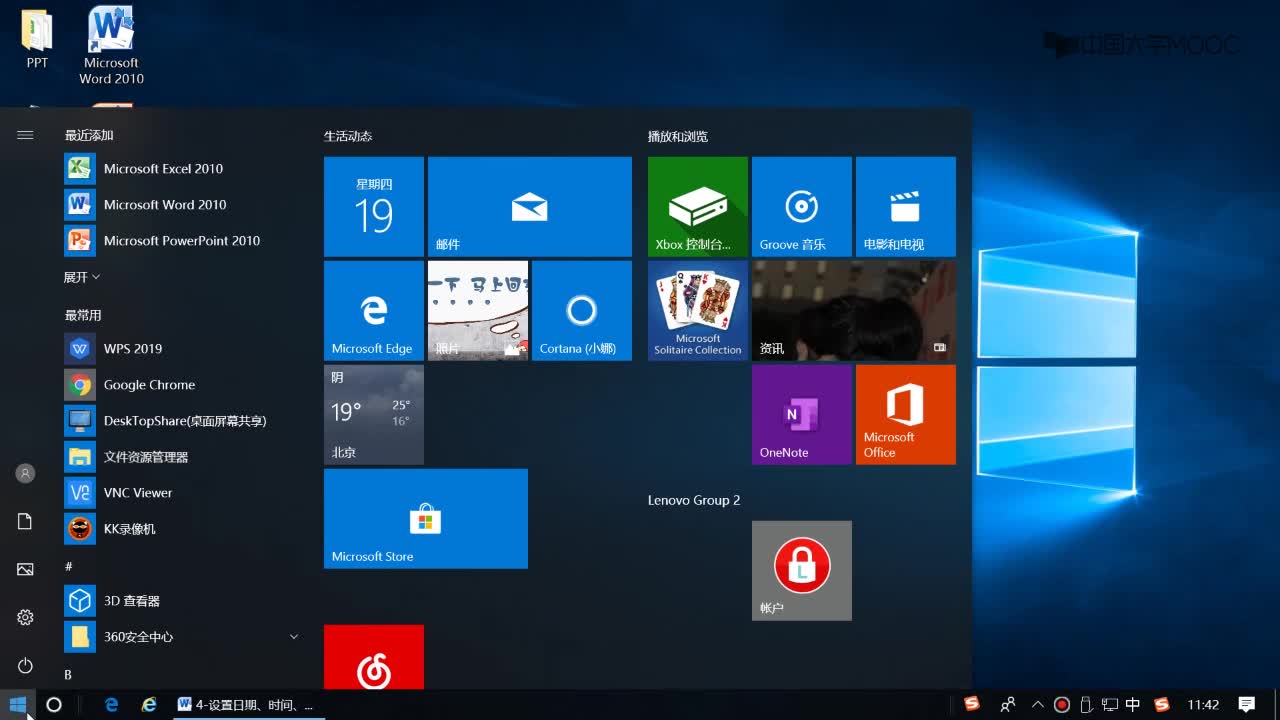Open 文件资源管理器 file explorer
This screenshot has width=1280, height=720.
pyautogui.click(x=182, y=457)
